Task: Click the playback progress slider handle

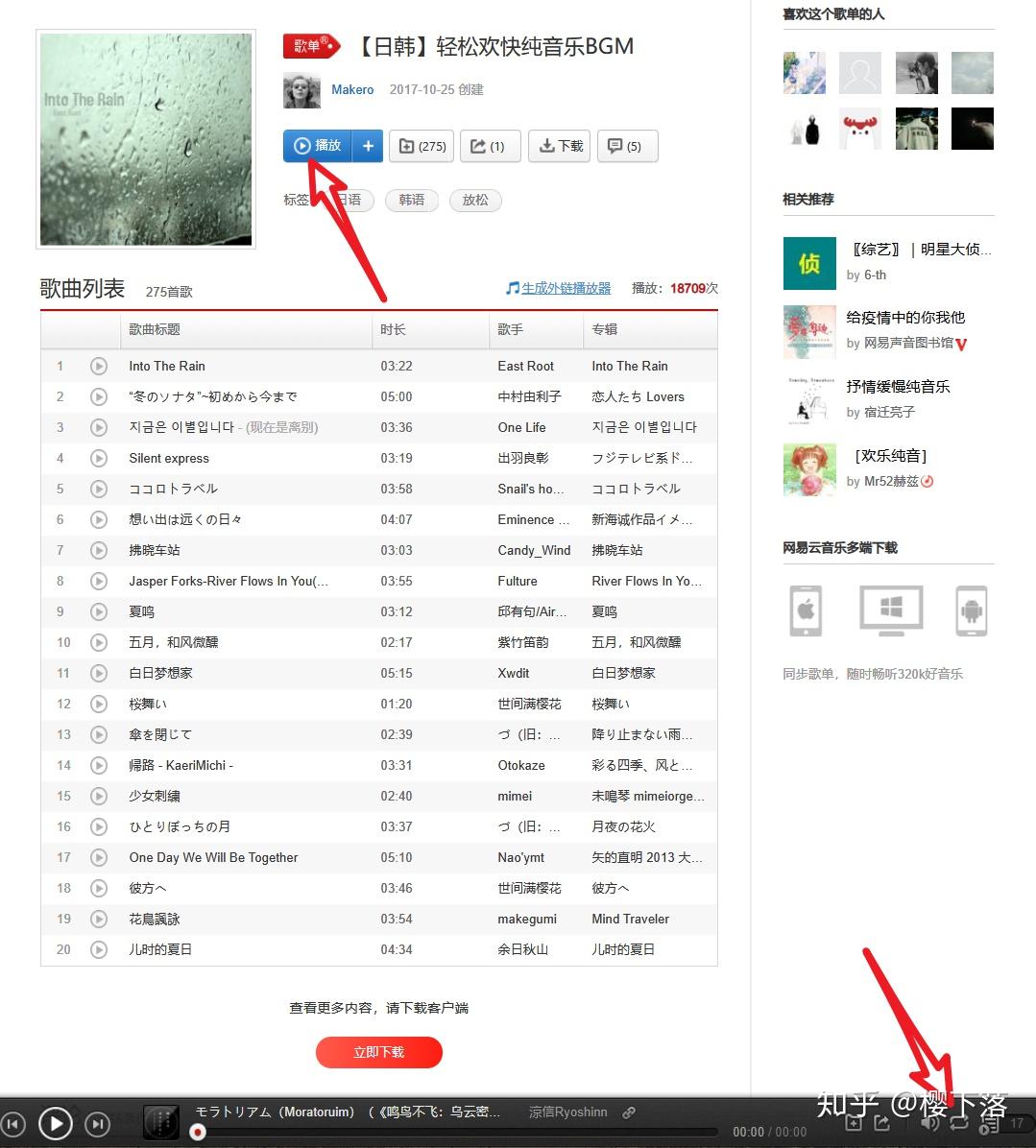Action: (197, 1132)
